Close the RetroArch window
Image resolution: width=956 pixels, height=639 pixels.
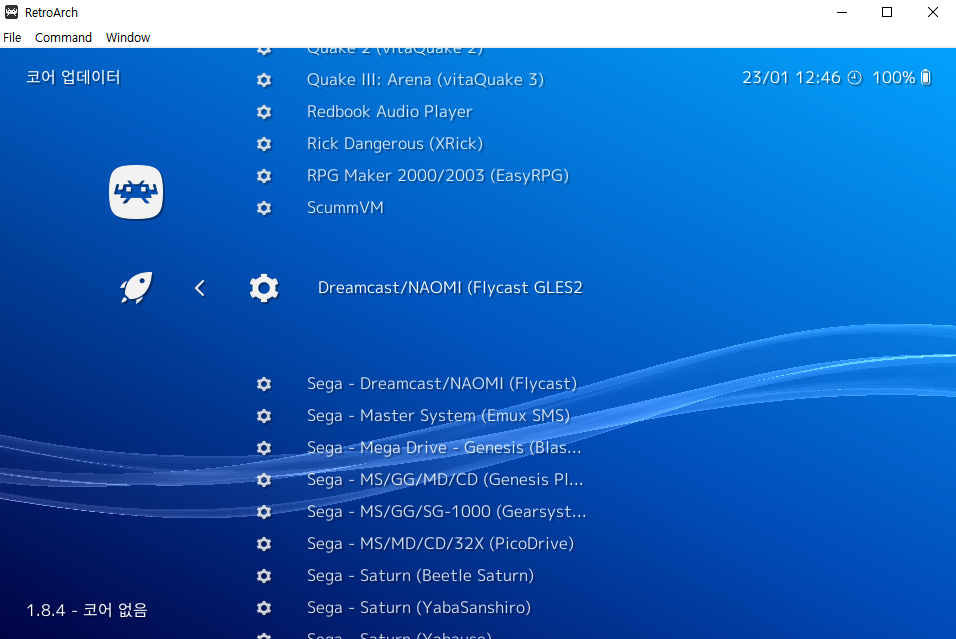(933, 12)
